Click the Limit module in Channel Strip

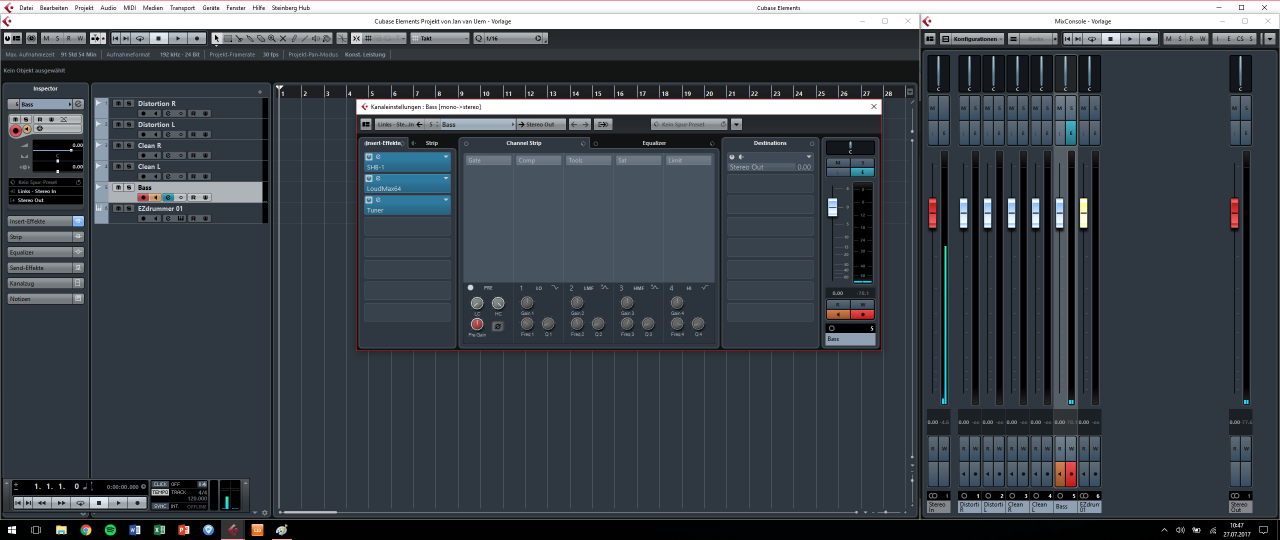[688, 160]
